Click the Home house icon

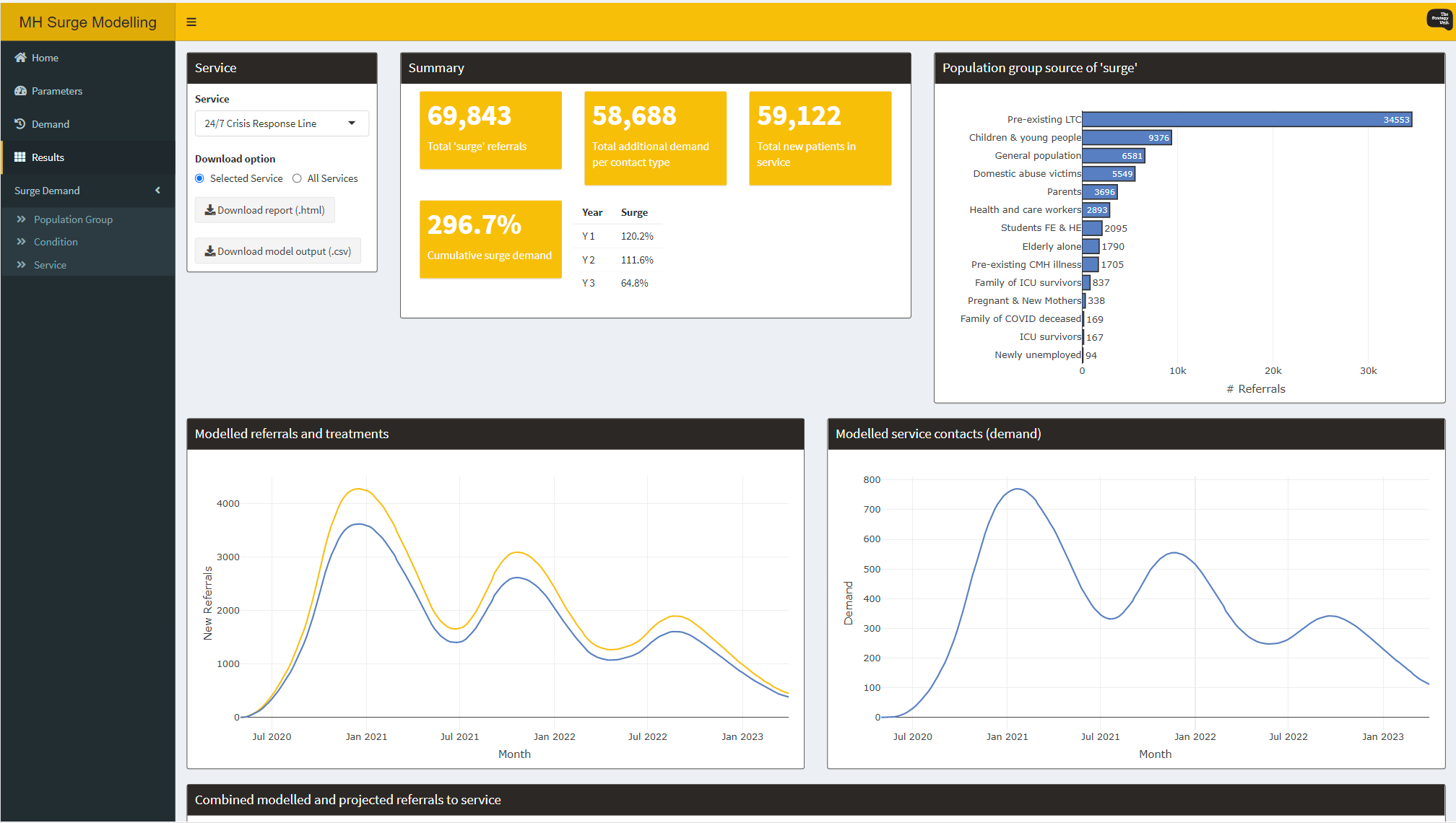coord(20,58)
